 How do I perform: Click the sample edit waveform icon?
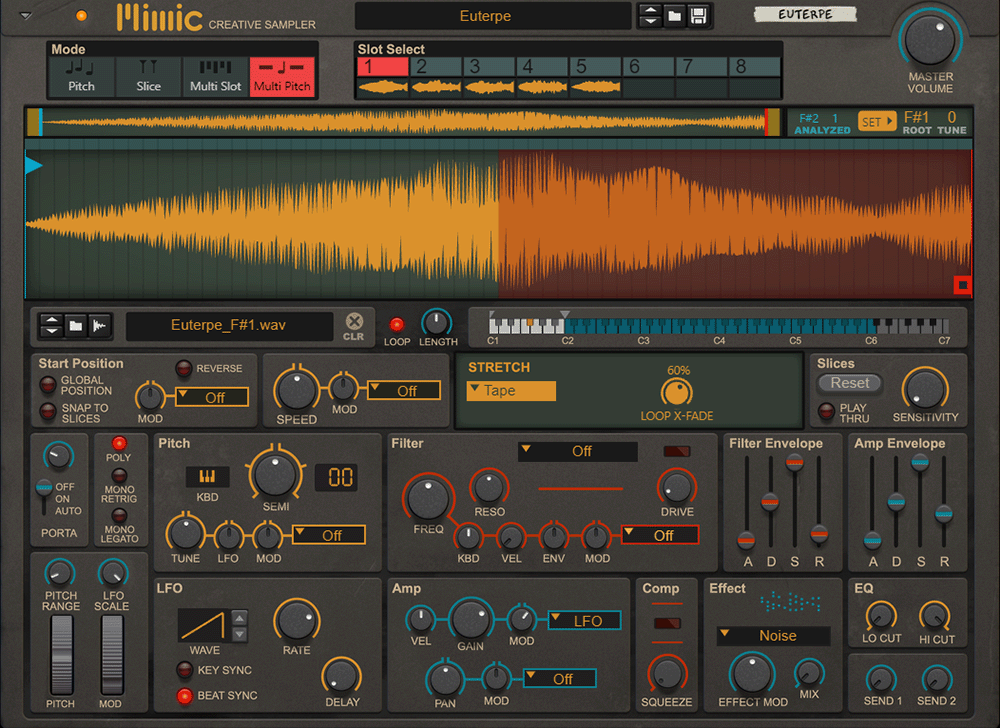[99, 326]
